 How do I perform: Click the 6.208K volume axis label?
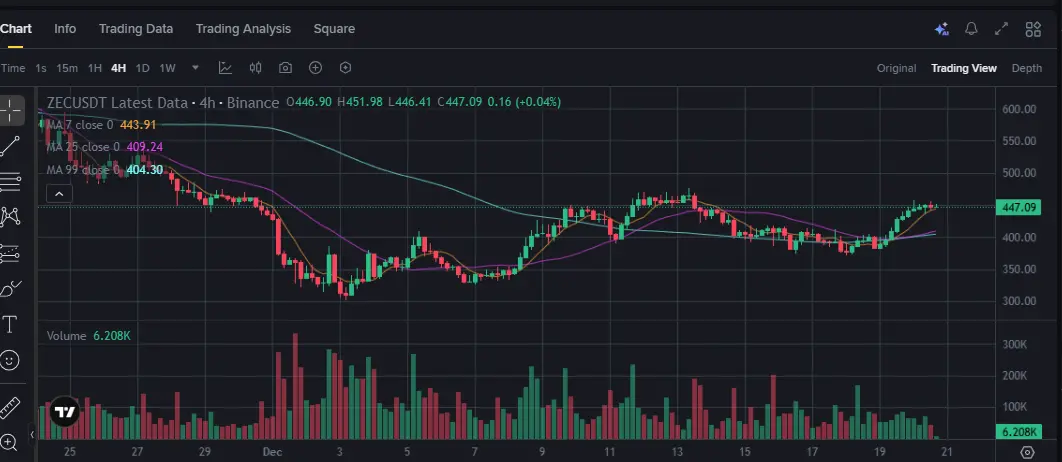1018,432
